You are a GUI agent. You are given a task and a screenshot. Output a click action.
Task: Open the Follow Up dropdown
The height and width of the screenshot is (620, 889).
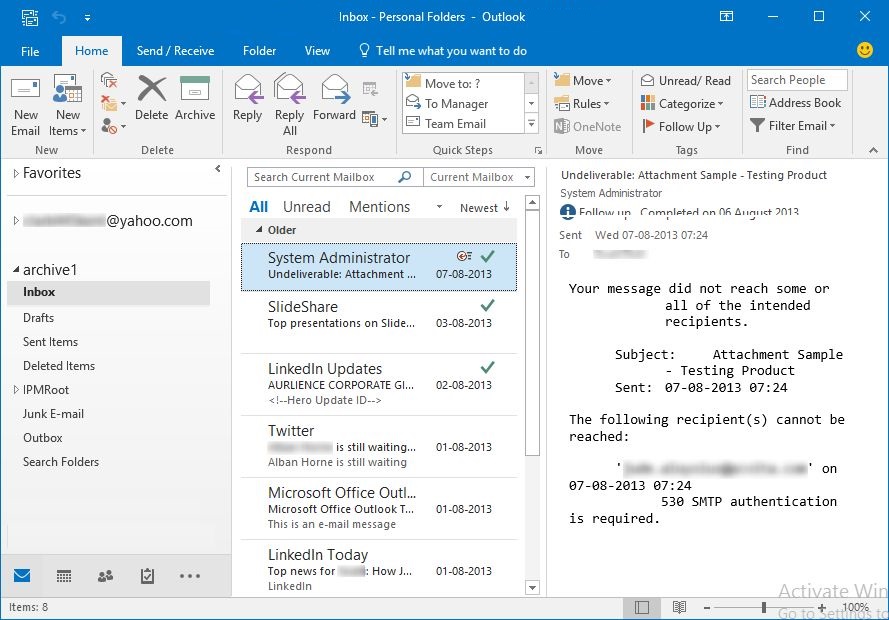point(681,126)
